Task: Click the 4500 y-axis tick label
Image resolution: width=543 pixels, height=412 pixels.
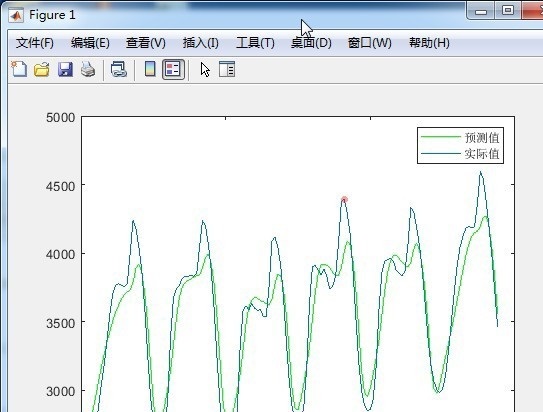Action: 61,186
